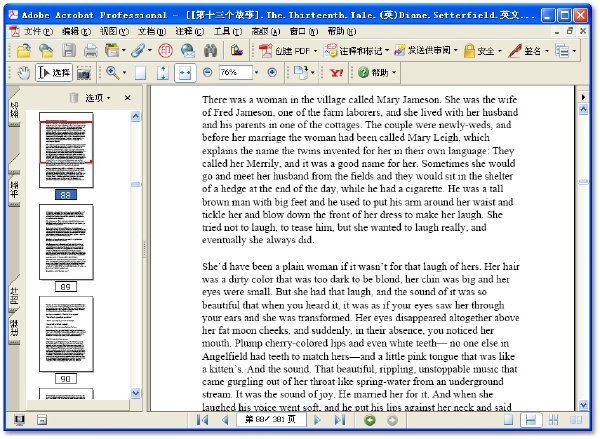The image size is (600, 439).
Task: Switch to Facing pages layout
Action: pos(576,420)
